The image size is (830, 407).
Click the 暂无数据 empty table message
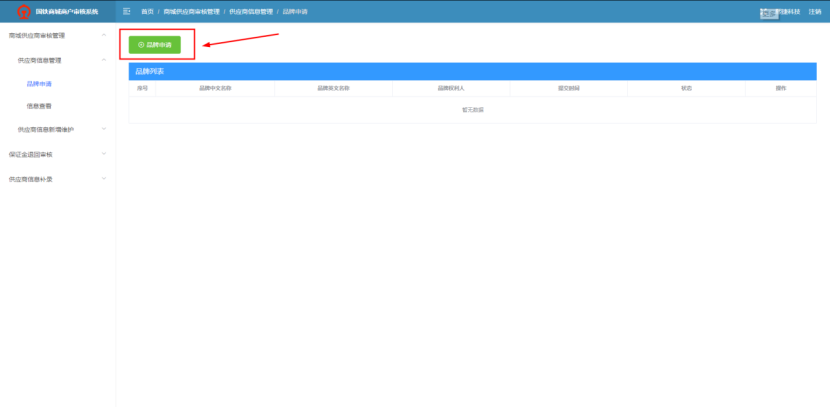(x=473, y=110)
